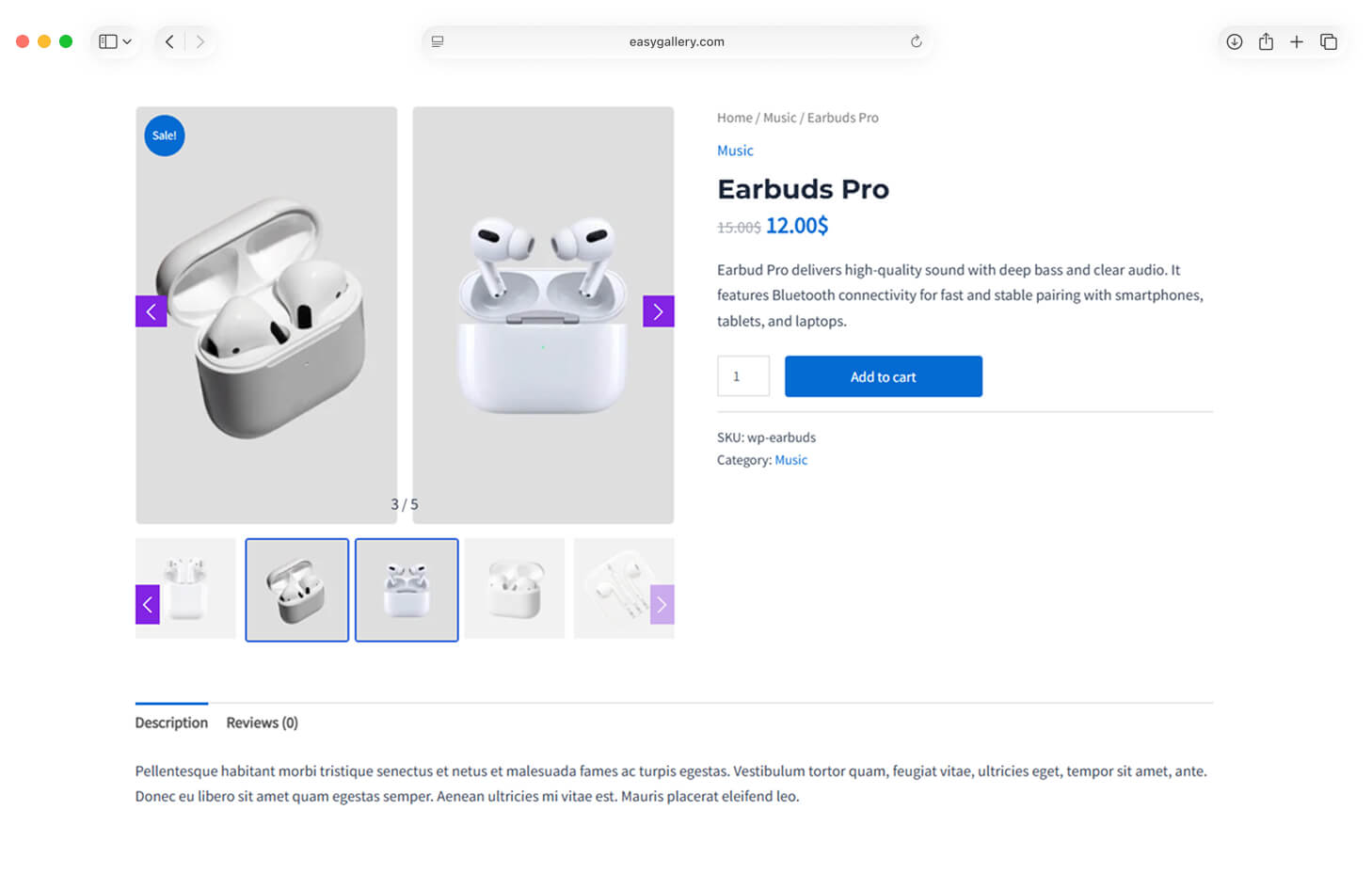The height and width of the screenshot is (874, 1372).
Task: Click the product quantity input field
Action: (x=742, y=376)
